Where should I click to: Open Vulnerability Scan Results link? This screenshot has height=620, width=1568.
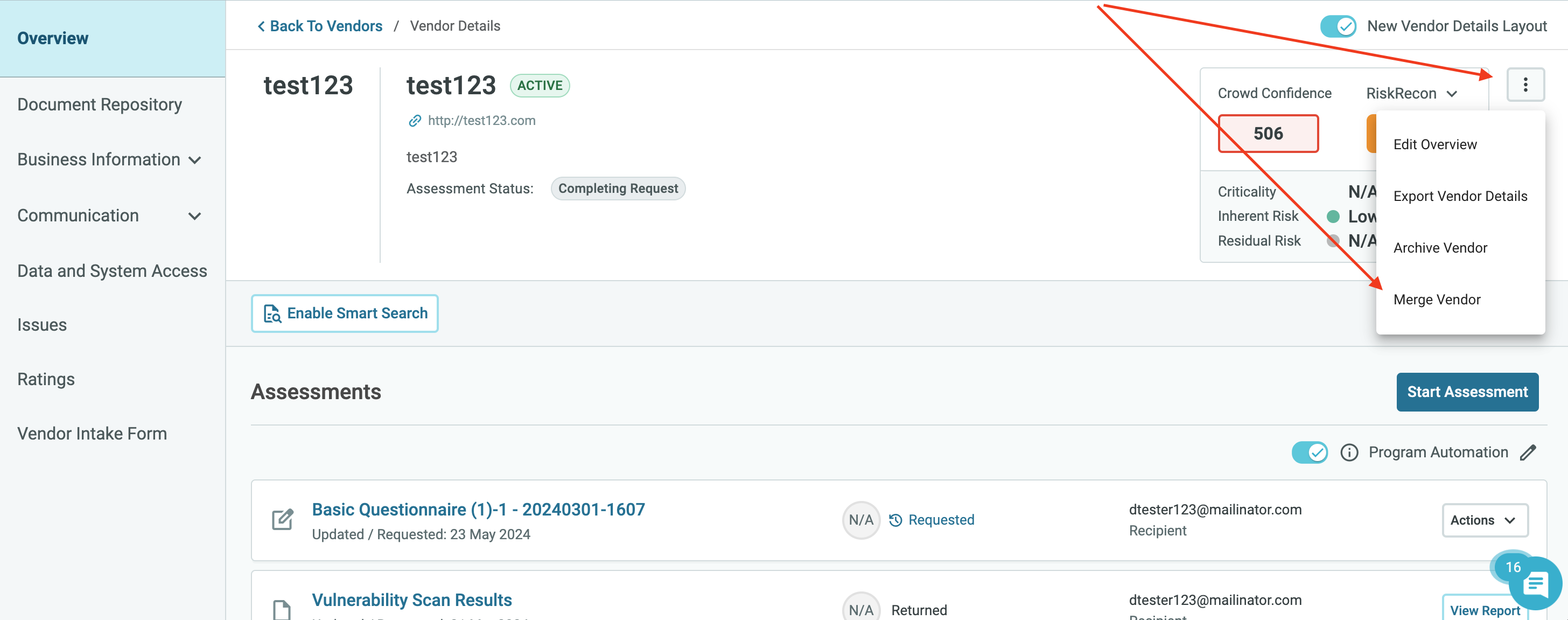point(412,600)
